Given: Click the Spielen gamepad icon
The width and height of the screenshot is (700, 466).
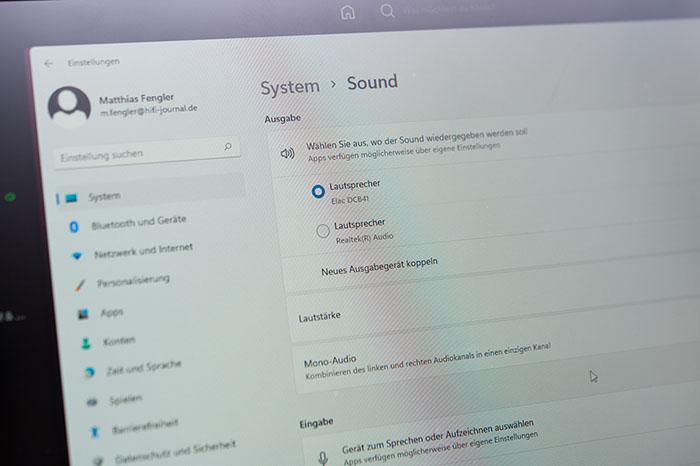Looking at the screenshot, I should (92, 402).
